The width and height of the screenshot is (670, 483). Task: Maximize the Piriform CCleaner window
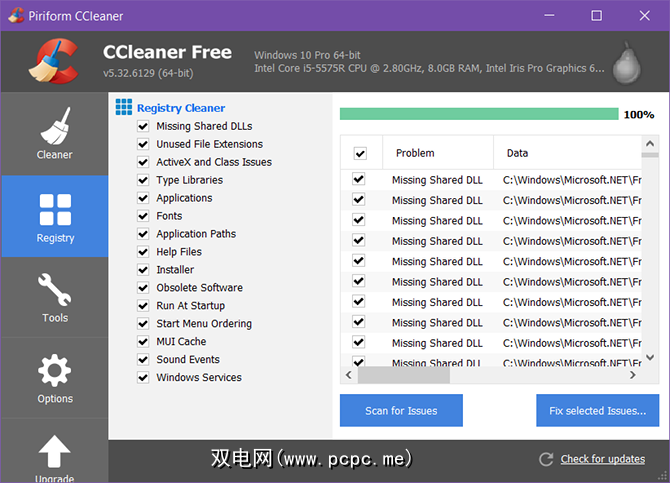coord(597,15)
